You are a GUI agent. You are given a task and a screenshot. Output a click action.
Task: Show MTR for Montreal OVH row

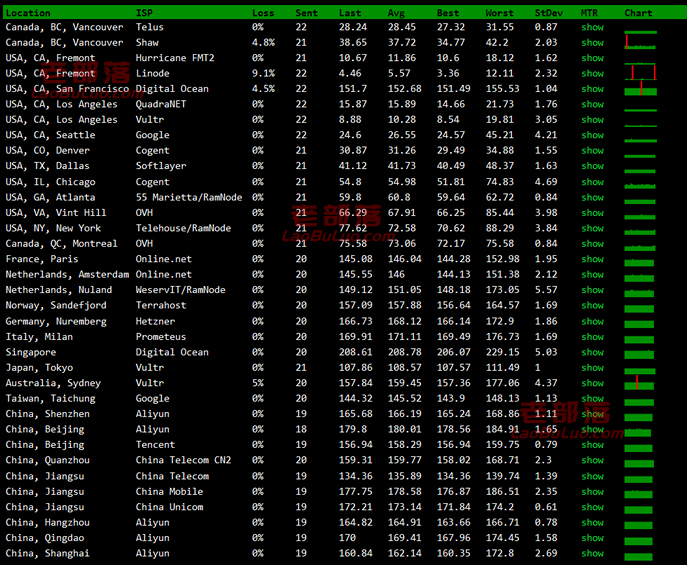pos(592,244)
